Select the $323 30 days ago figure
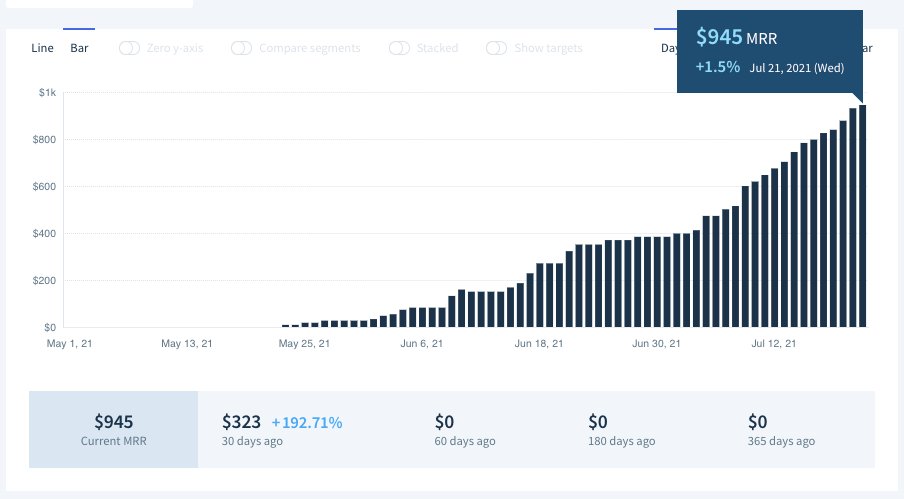The image size is (904, 499). coord(241,422)
